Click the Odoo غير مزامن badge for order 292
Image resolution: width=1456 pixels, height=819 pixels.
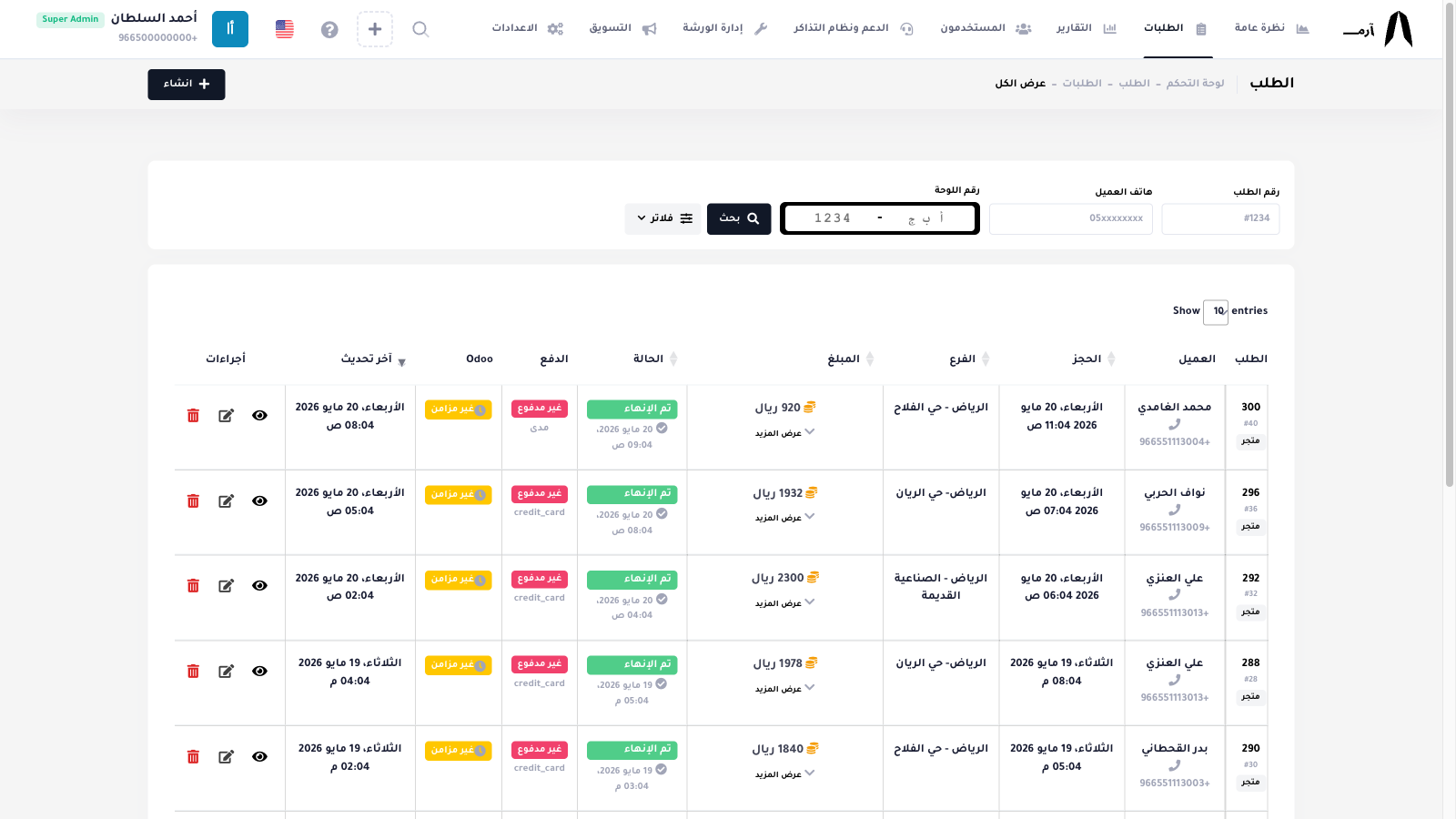(459, 580)
